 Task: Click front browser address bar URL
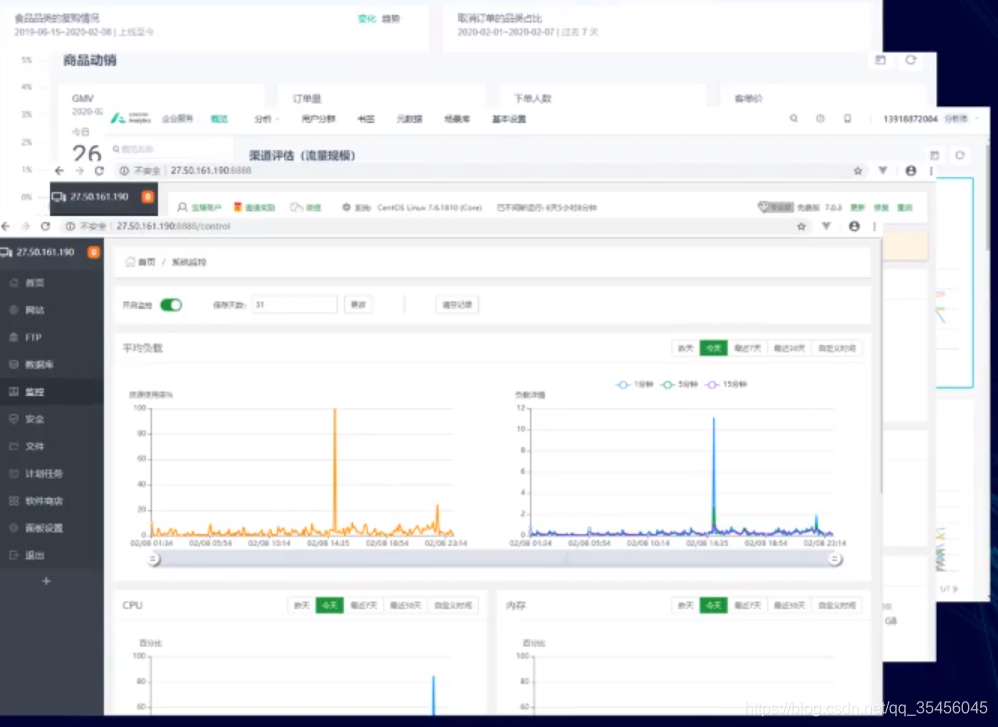pos(173,226)
